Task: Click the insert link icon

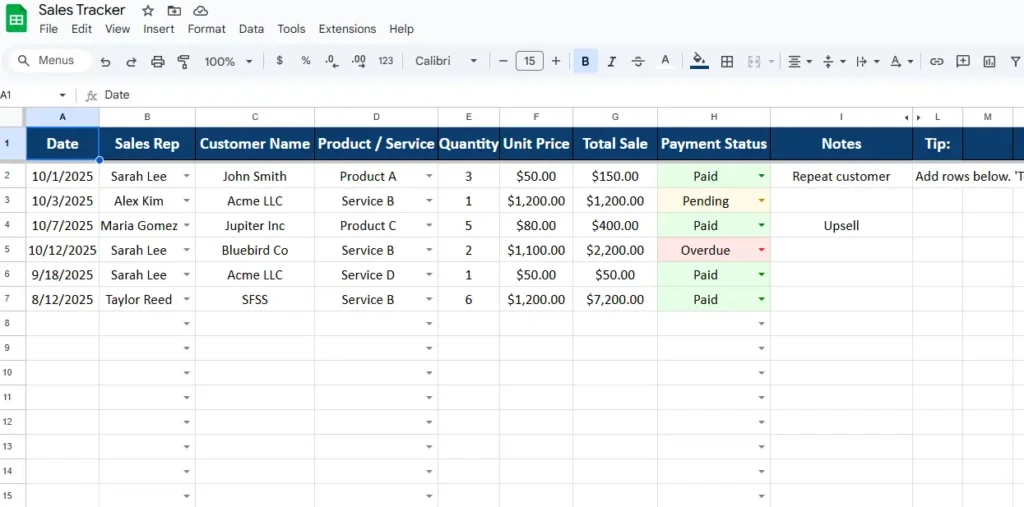Action: pos(936,61)
